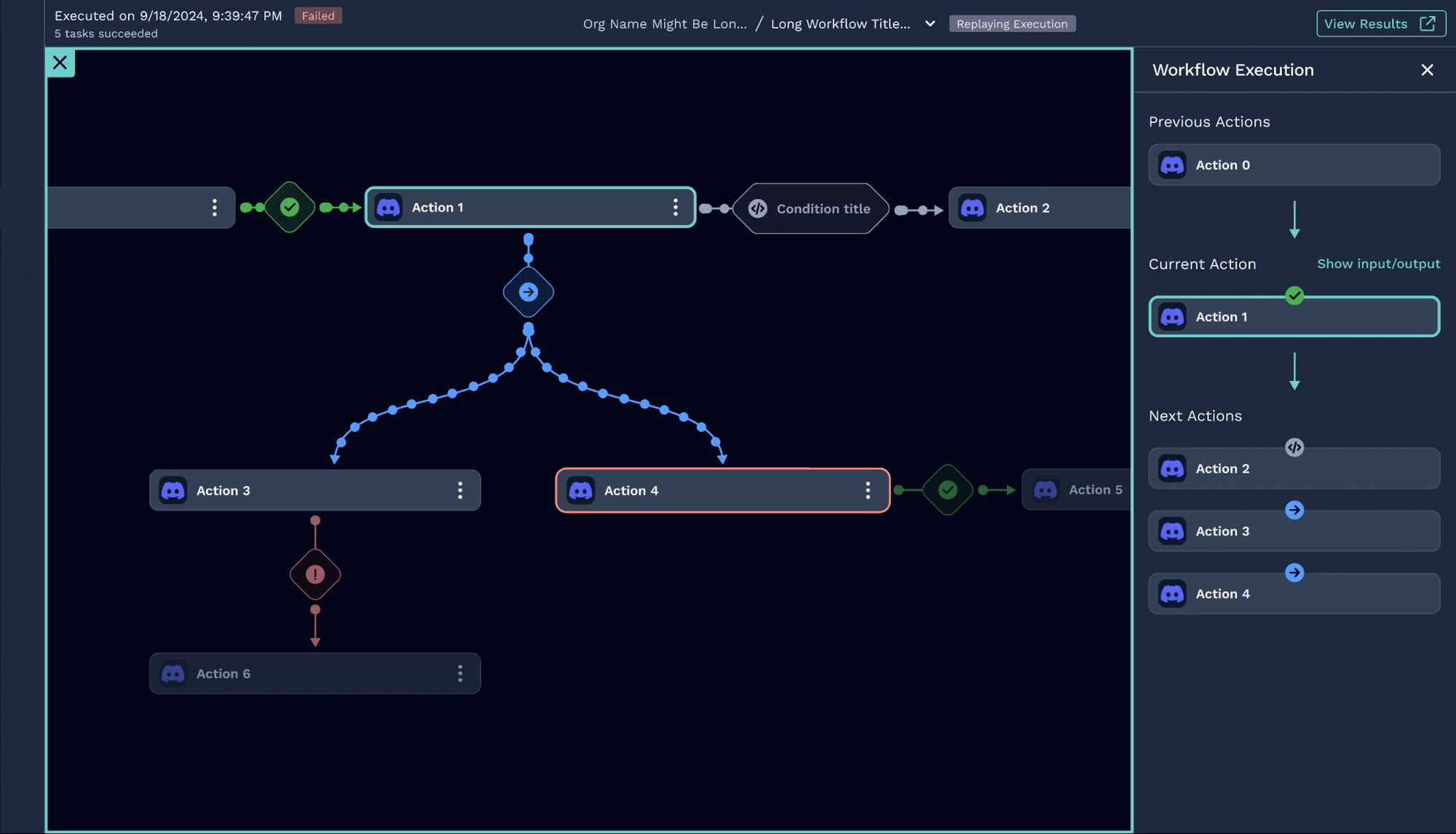Screen dimensions: 1456x834
Task: Close the Workflow Execution panel
Action: click(x=1426, y=70)
